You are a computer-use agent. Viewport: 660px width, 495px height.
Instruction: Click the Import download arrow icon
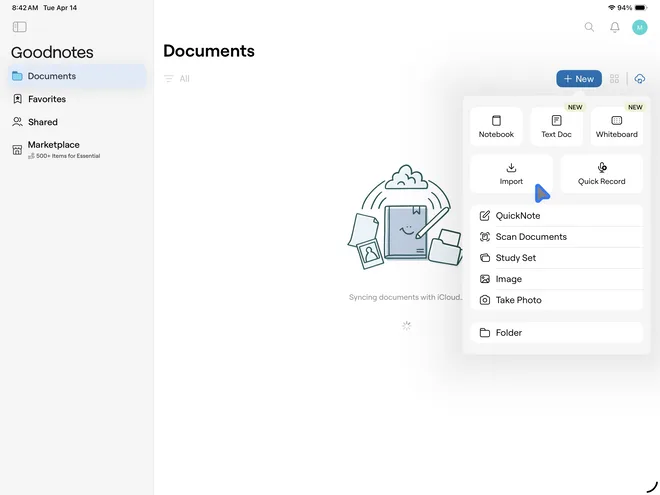pyautogui.click(x=511, y=167)
